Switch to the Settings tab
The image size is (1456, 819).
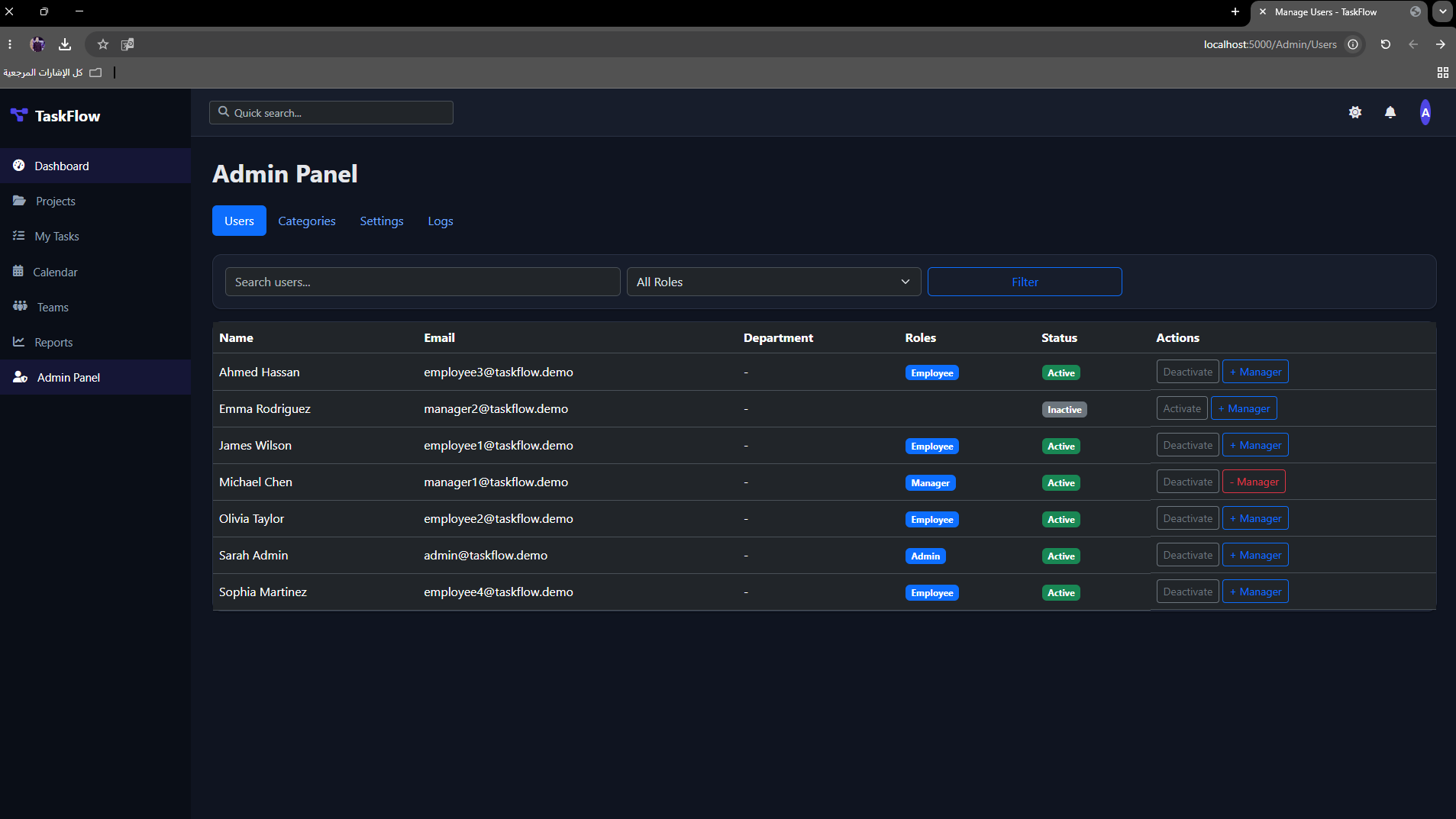pyautogui.click(x=382, y=221)
